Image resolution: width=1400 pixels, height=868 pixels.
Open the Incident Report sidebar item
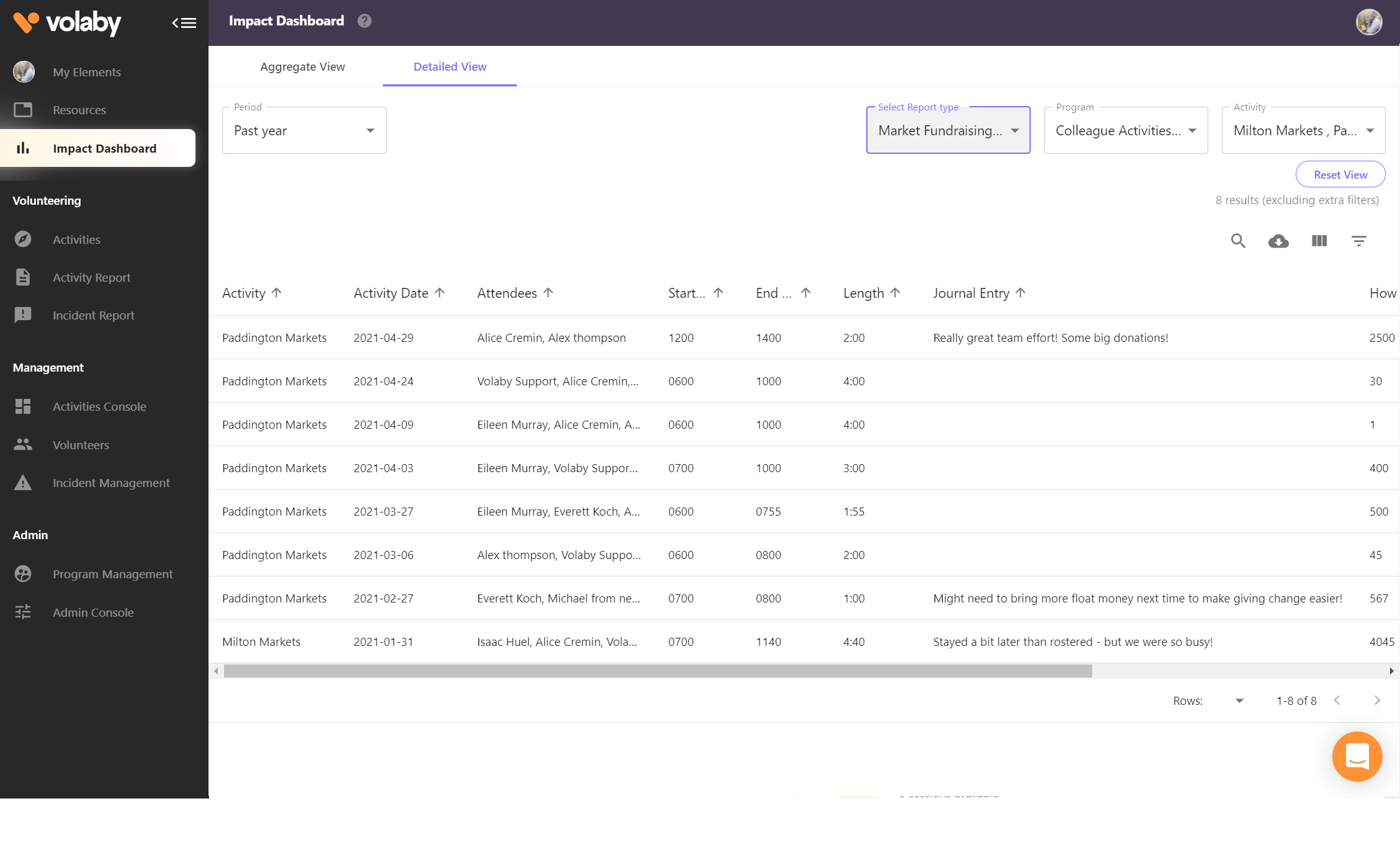click(x=93, y=315)
